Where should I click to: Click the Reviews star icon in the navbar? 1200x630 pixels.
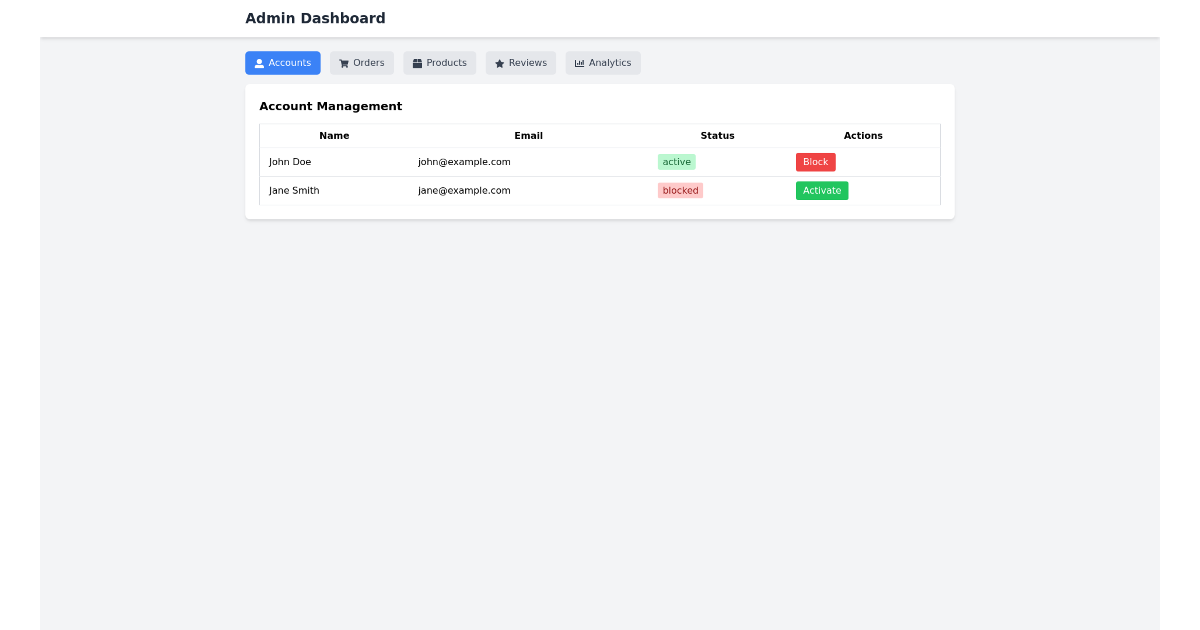click(x=499, y=62)
